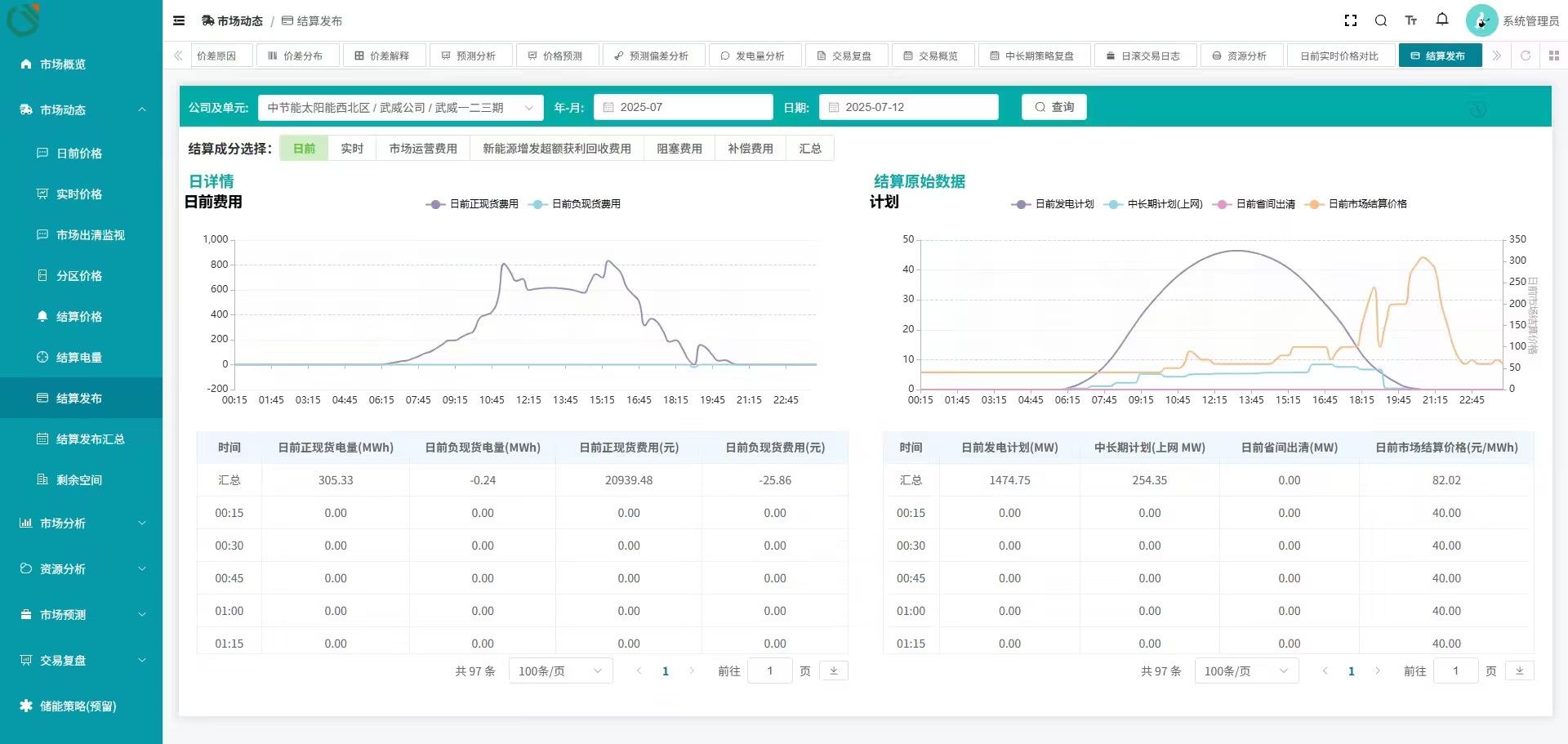Download the left table using the export icon
This screenshot has width=1568, height=744.
pyautogui.click(x=834, y=670)
